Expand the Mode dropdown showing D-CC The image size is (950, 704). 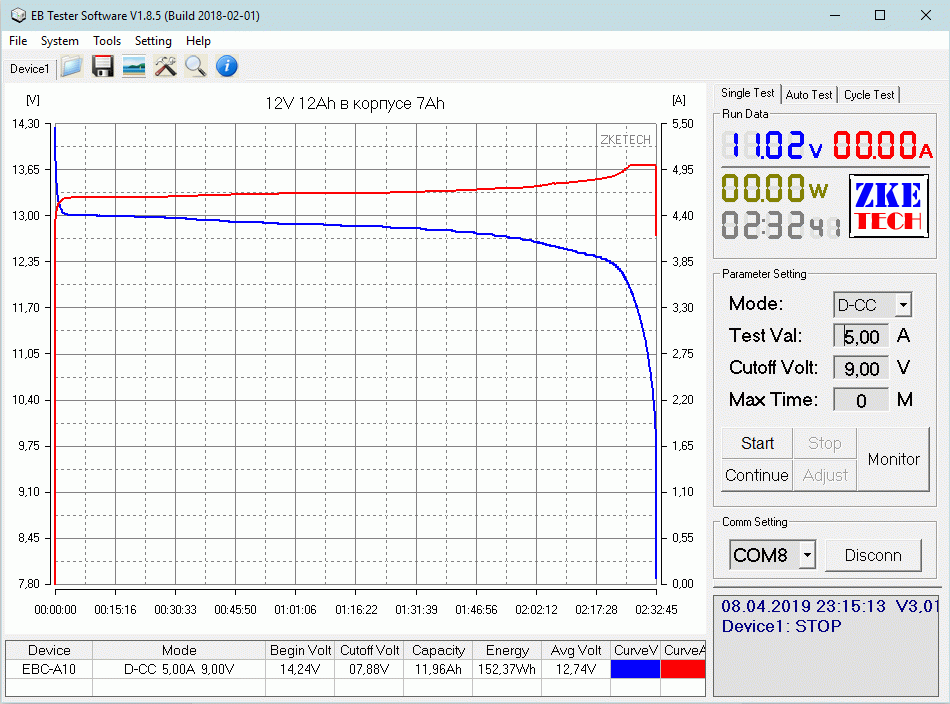click(x=903, y=305)
